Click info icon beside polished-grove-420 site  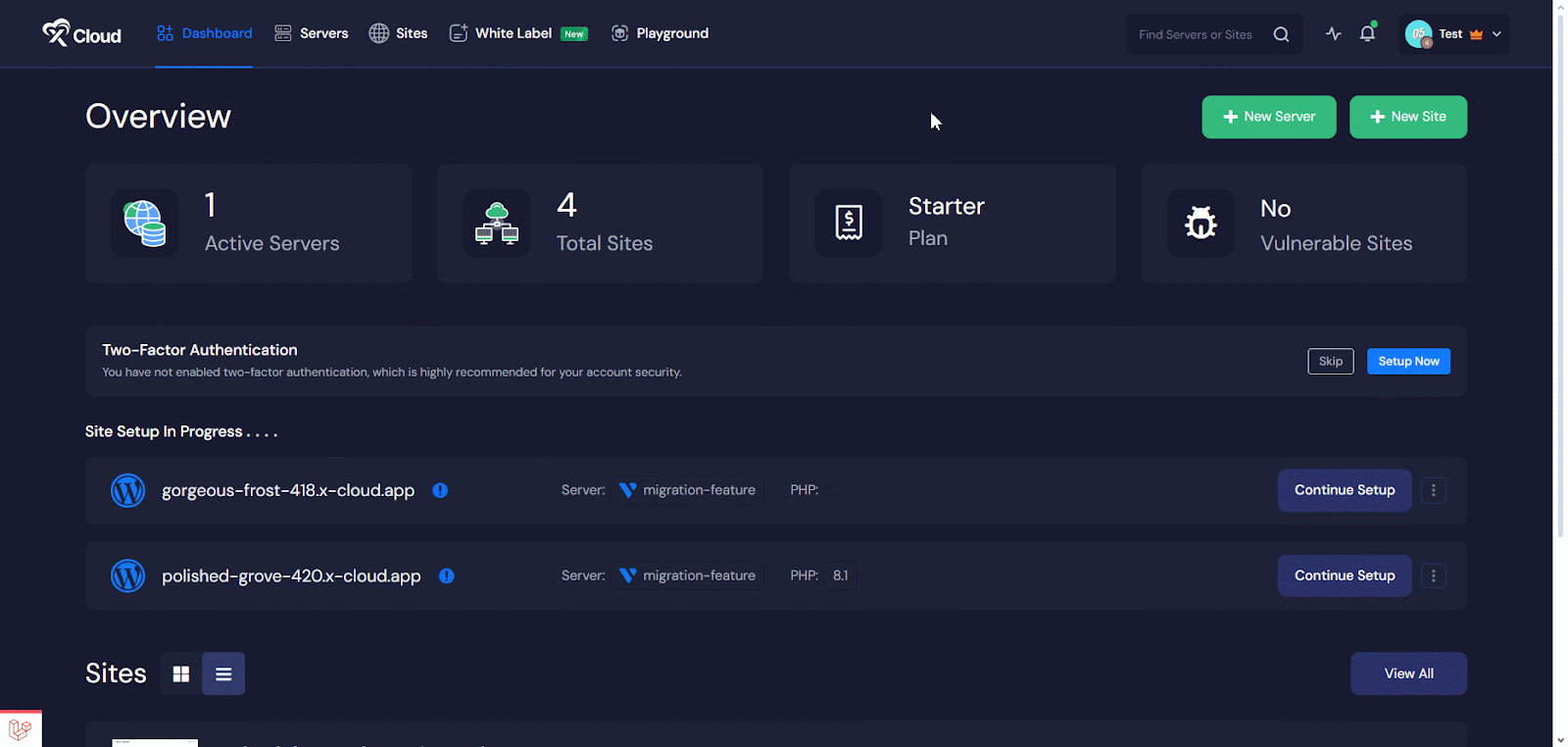[x=446, y=576]
